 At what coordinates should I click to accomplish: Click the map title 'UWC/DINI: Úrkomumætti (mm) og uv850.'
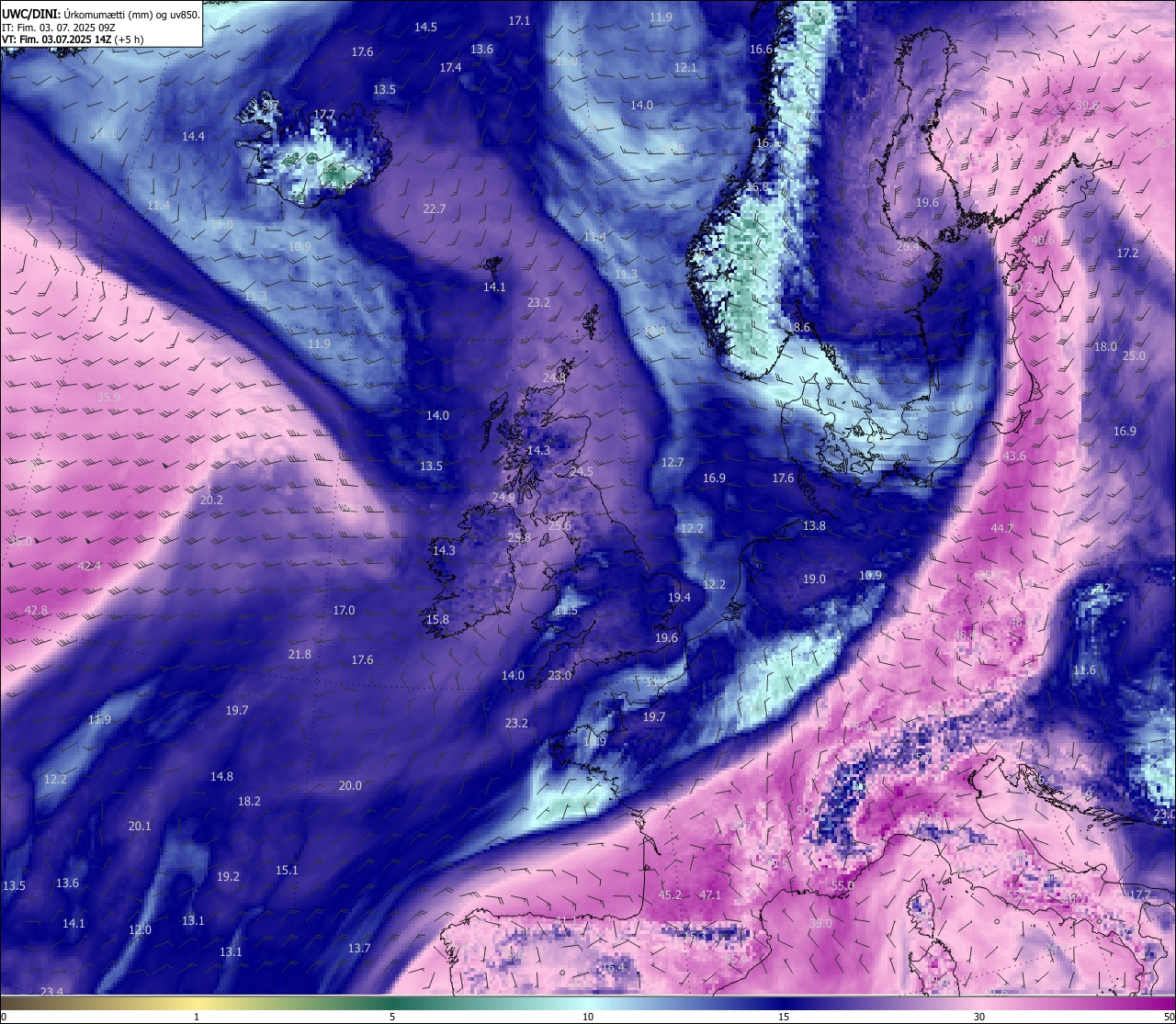tap(101, 14)
